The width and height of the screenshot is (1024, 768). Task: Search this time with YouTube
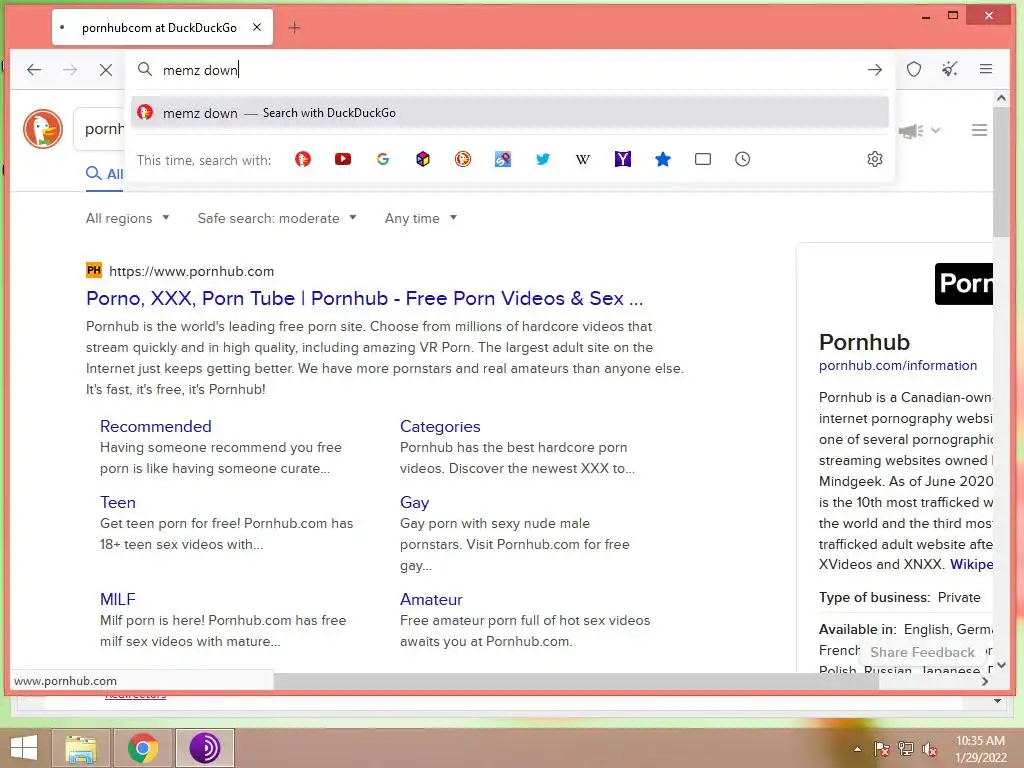[343, 159]
